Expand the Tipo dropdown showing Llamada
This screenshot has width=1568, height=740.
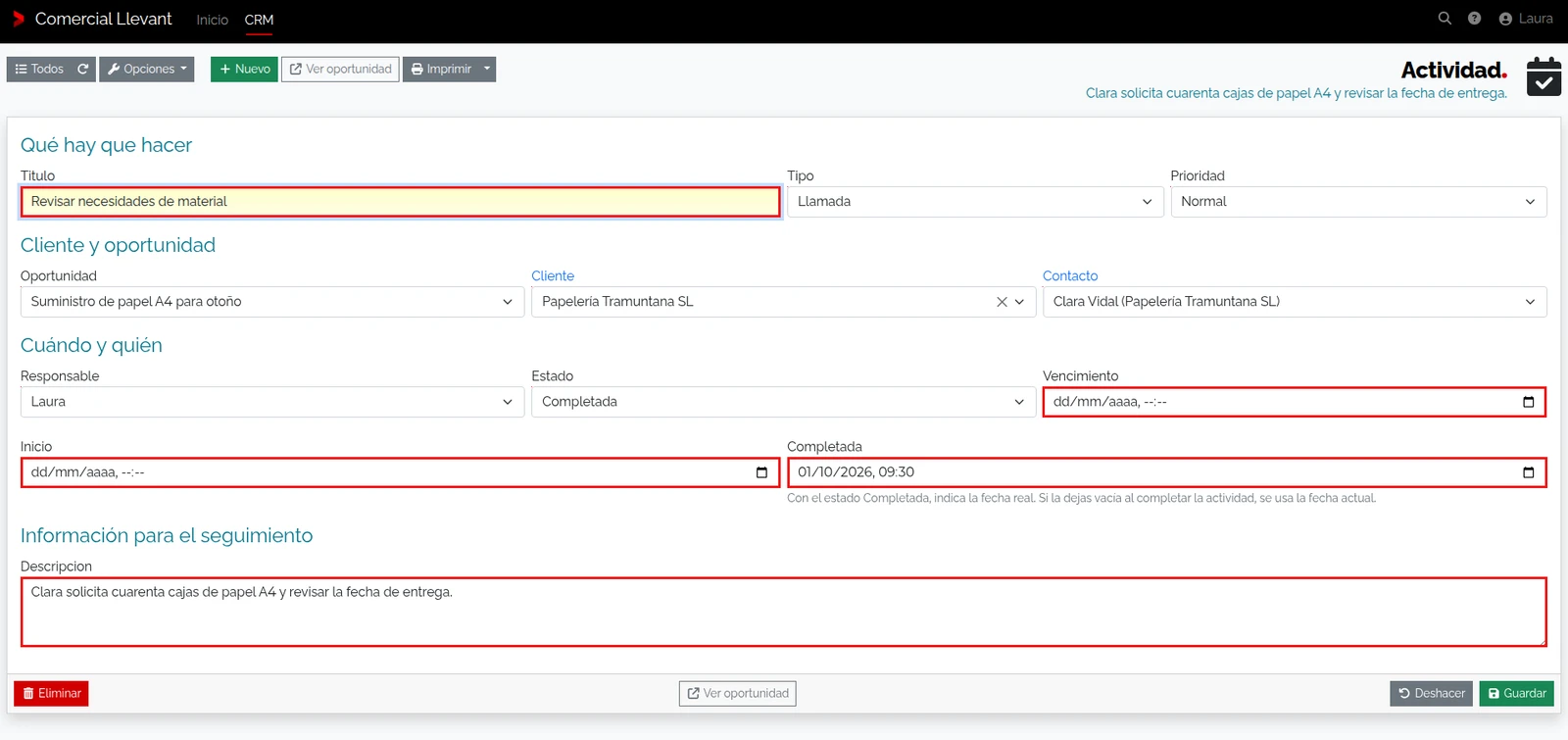pyautogui.click(x=975, y=202)
